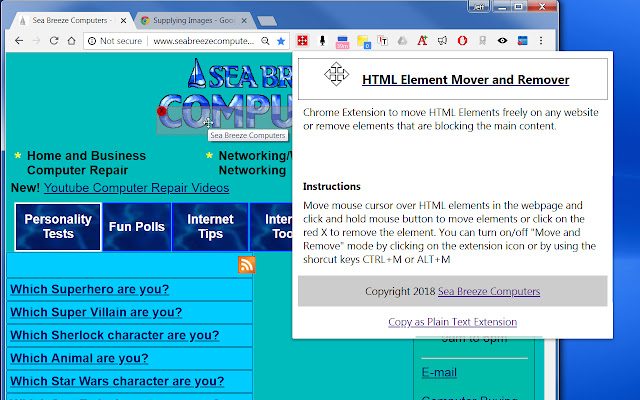Viewport: 640px width, 400px height.
Task: Click the red HTML Element Mover extension icon
Action: click(x=302, y=41)
